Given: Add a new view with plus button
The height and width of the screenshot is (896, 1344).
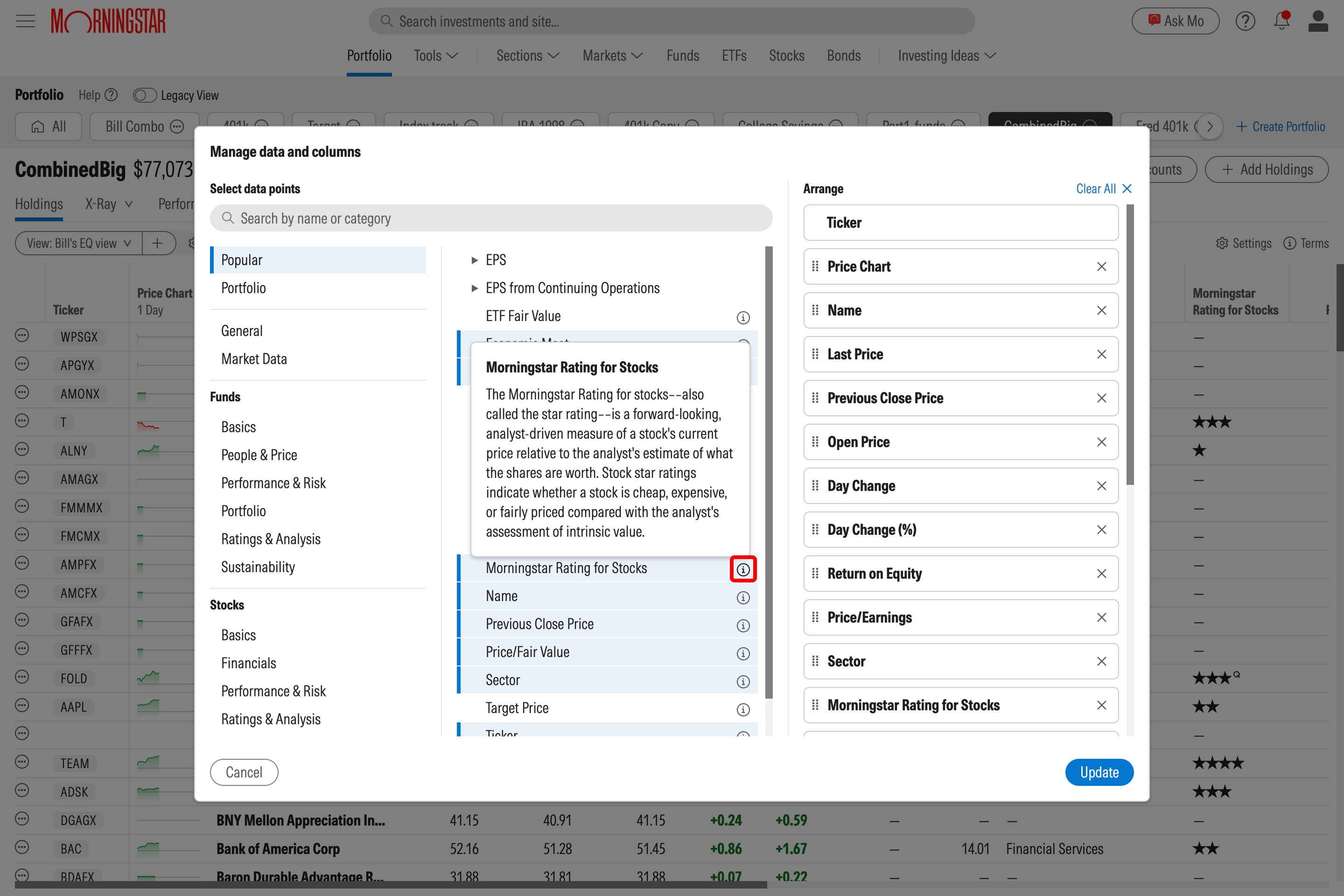Looking at the screenshot, I should [157, 244].
